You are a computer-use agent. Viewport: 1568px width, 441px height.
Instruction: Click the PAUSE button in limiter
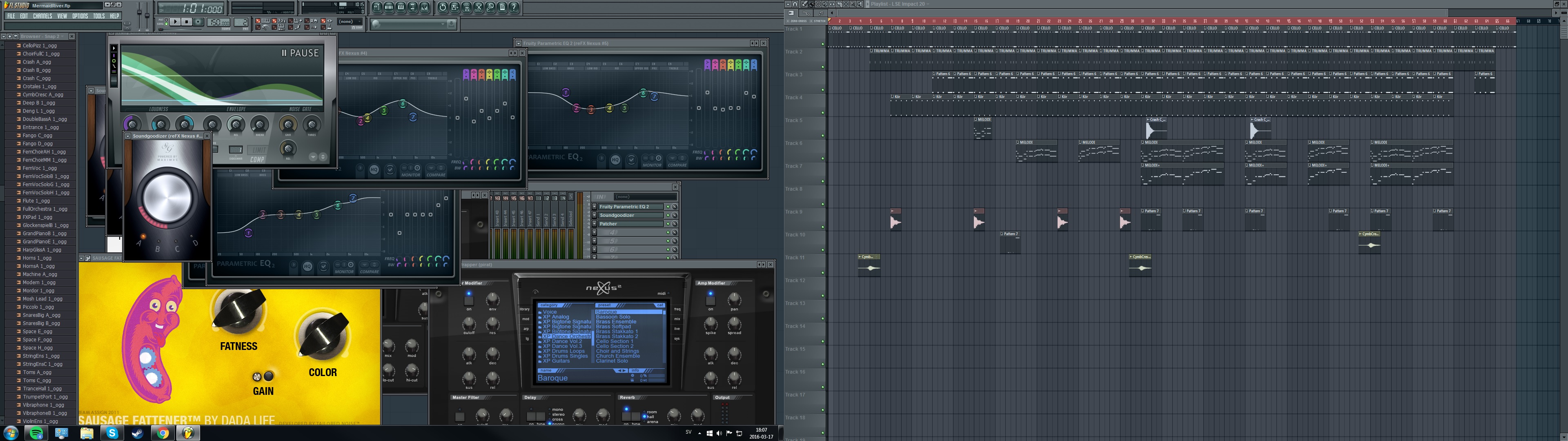point(301,53)
